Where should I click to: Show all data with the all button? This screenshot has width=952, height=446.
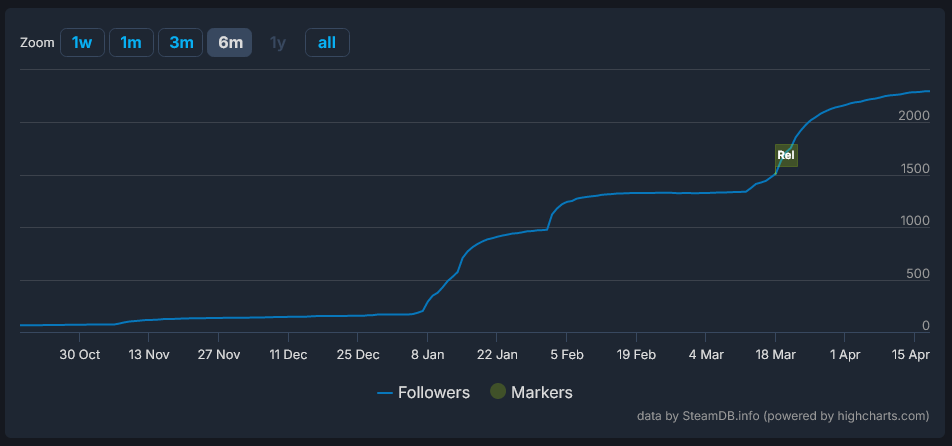click(327, 42)
